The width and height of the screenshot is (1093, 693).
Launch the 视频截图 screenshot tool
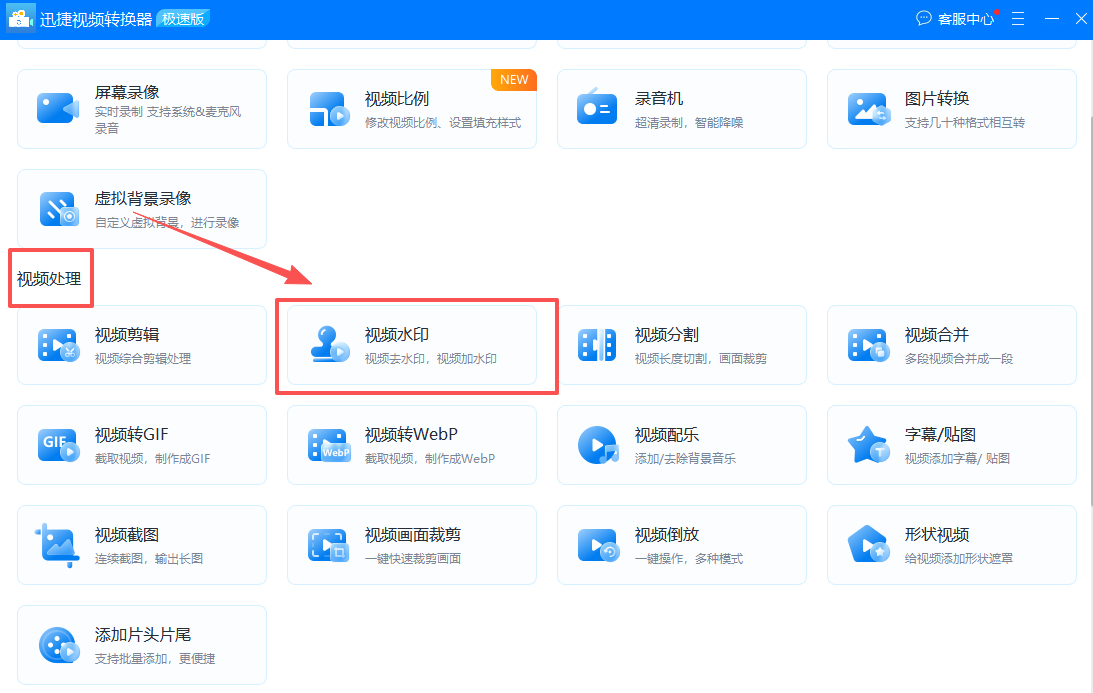141,544
